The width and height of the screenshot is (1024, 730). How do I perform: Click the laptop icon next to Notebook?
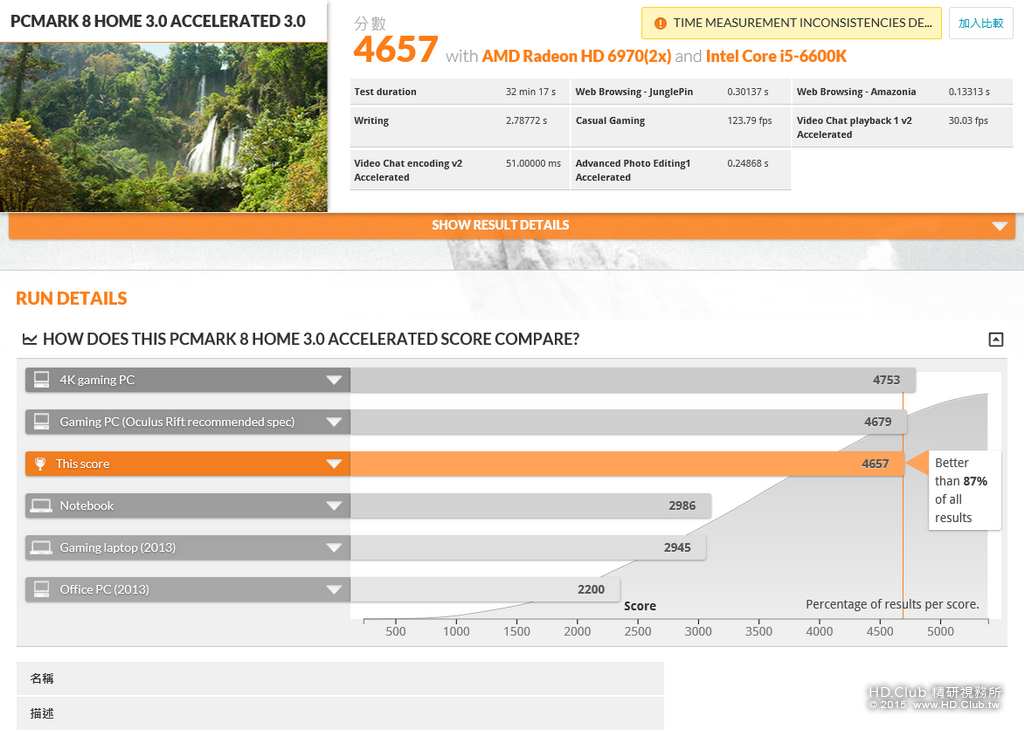click(41, 505)
